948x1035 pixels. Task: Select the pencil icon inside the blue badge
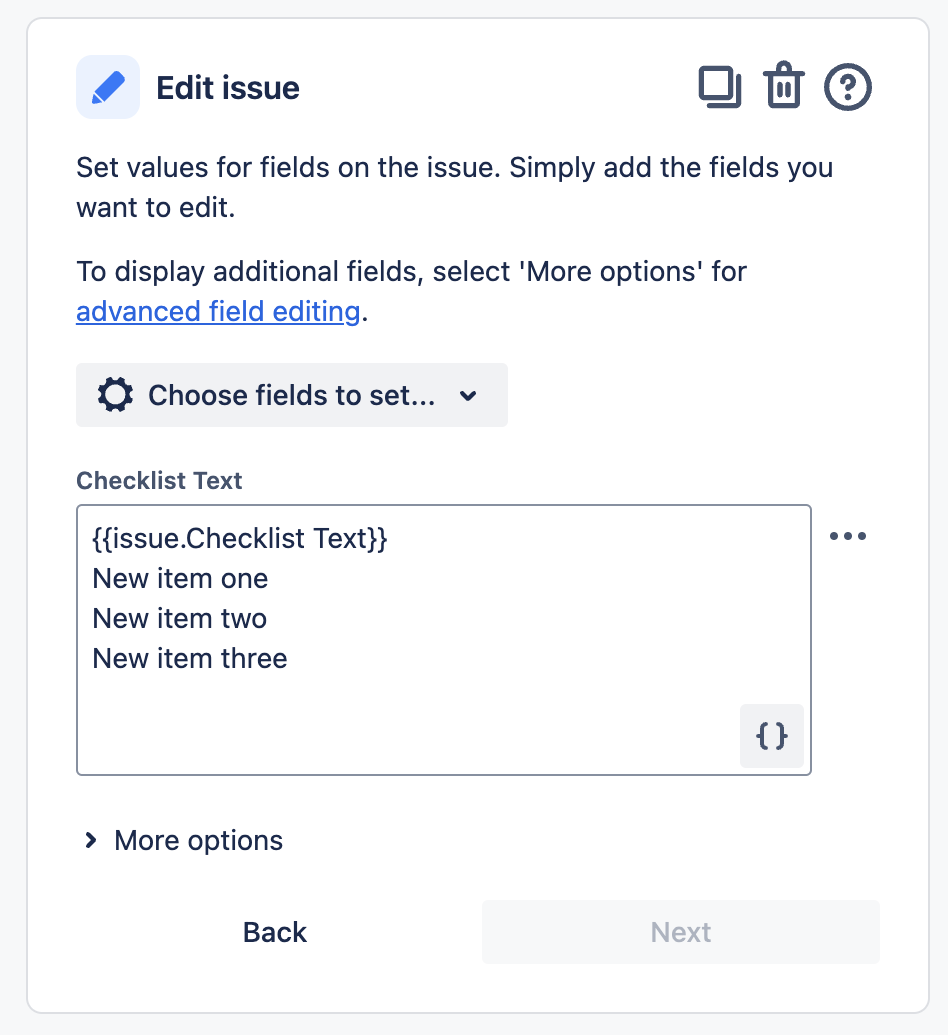point(107,87)
